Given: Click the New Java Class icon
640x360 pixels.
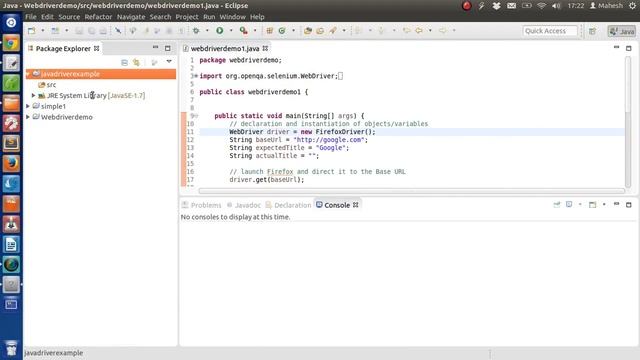Looking at the screenshot, I should pos(282,31).
